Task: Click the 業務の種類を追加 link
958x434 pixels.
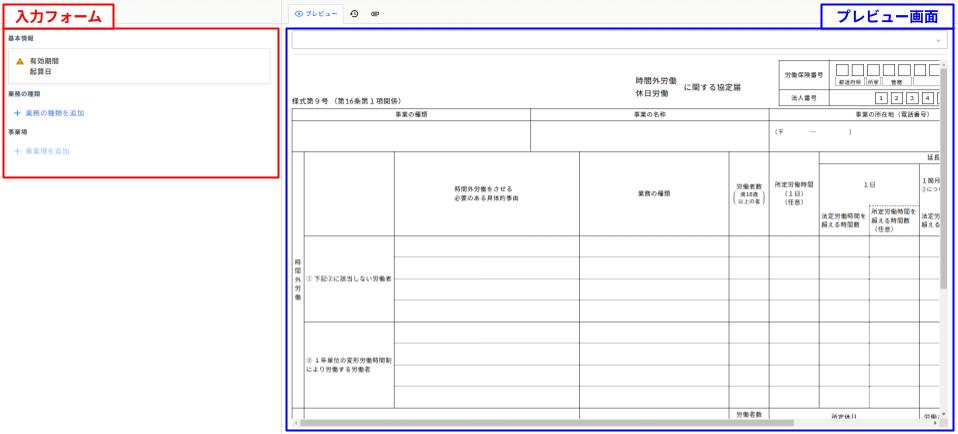Action: pos(49,113)
